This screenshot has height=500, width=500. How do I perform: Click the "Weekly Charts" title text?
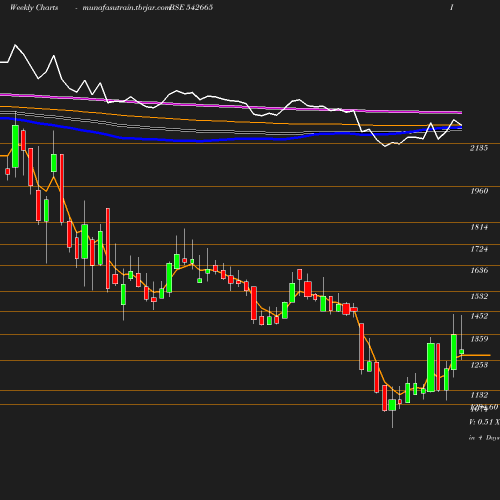click(34, 7)
